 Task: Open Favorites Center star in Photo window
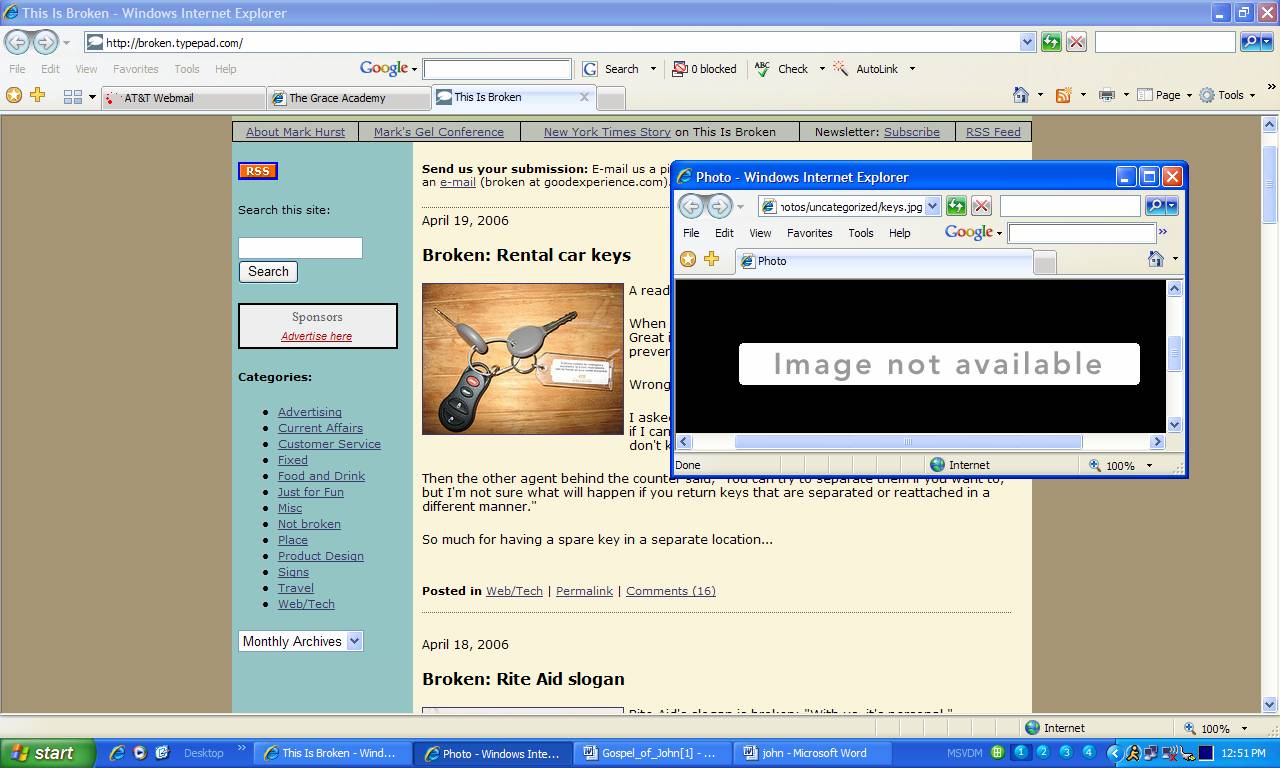688,259
